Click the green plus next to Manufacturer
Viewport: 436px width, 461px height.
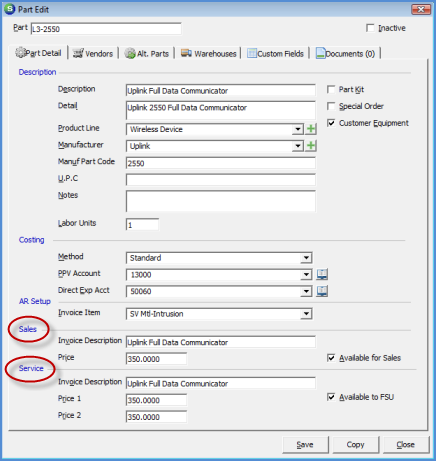[x=311, y=146]
